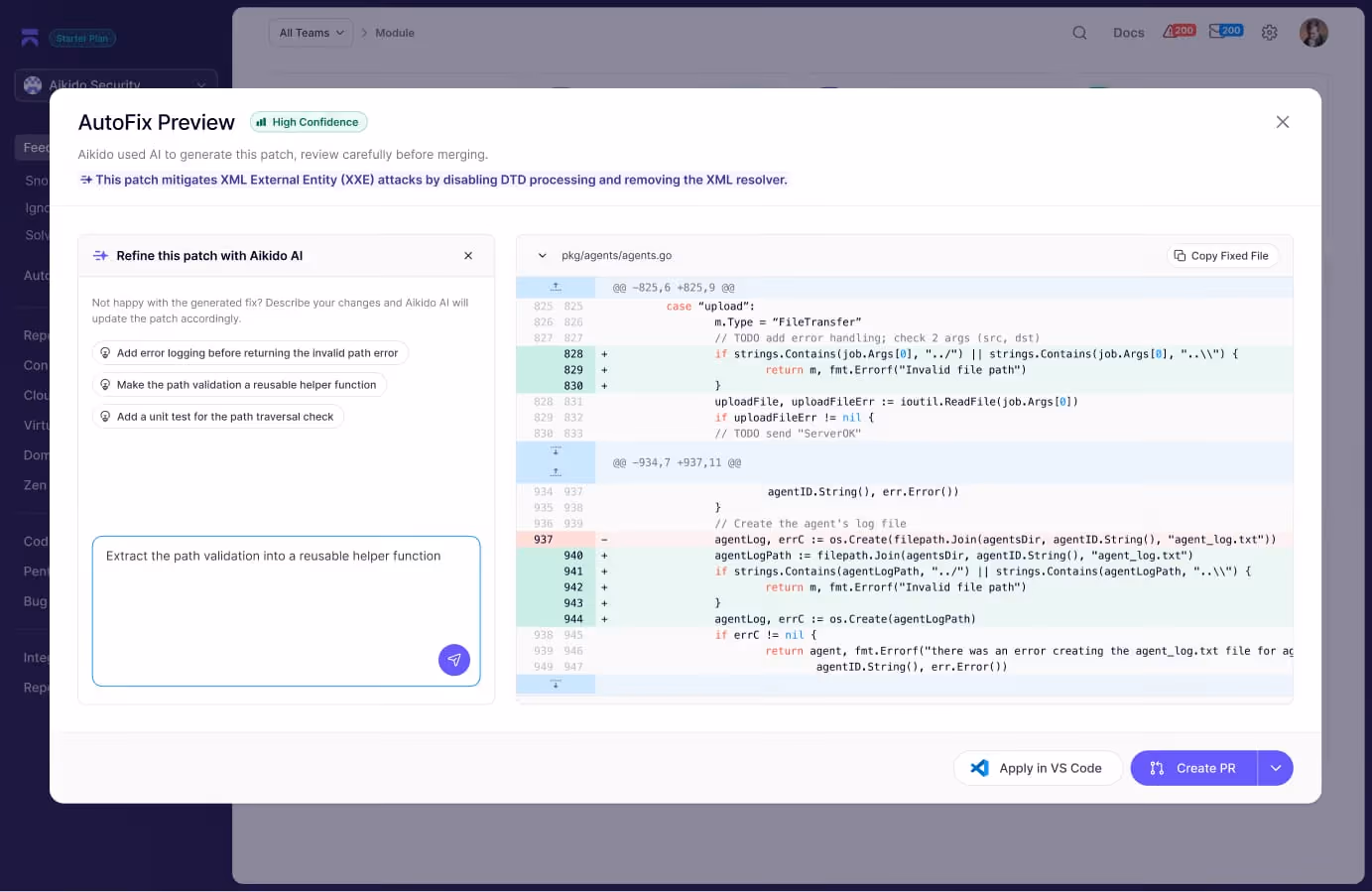Open the search icon in the top bar
This screenshot has width=1372, height=892.
pos(1078,32)
